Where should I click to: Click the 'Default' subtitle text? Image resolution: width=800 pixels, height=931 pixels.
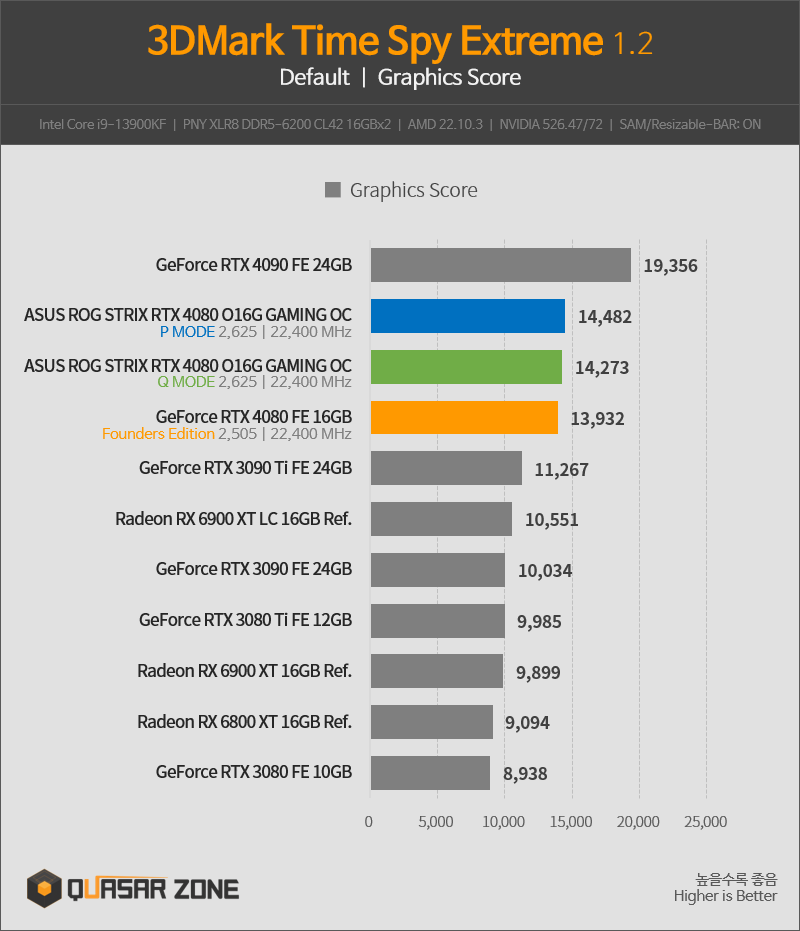pos(314,77)
